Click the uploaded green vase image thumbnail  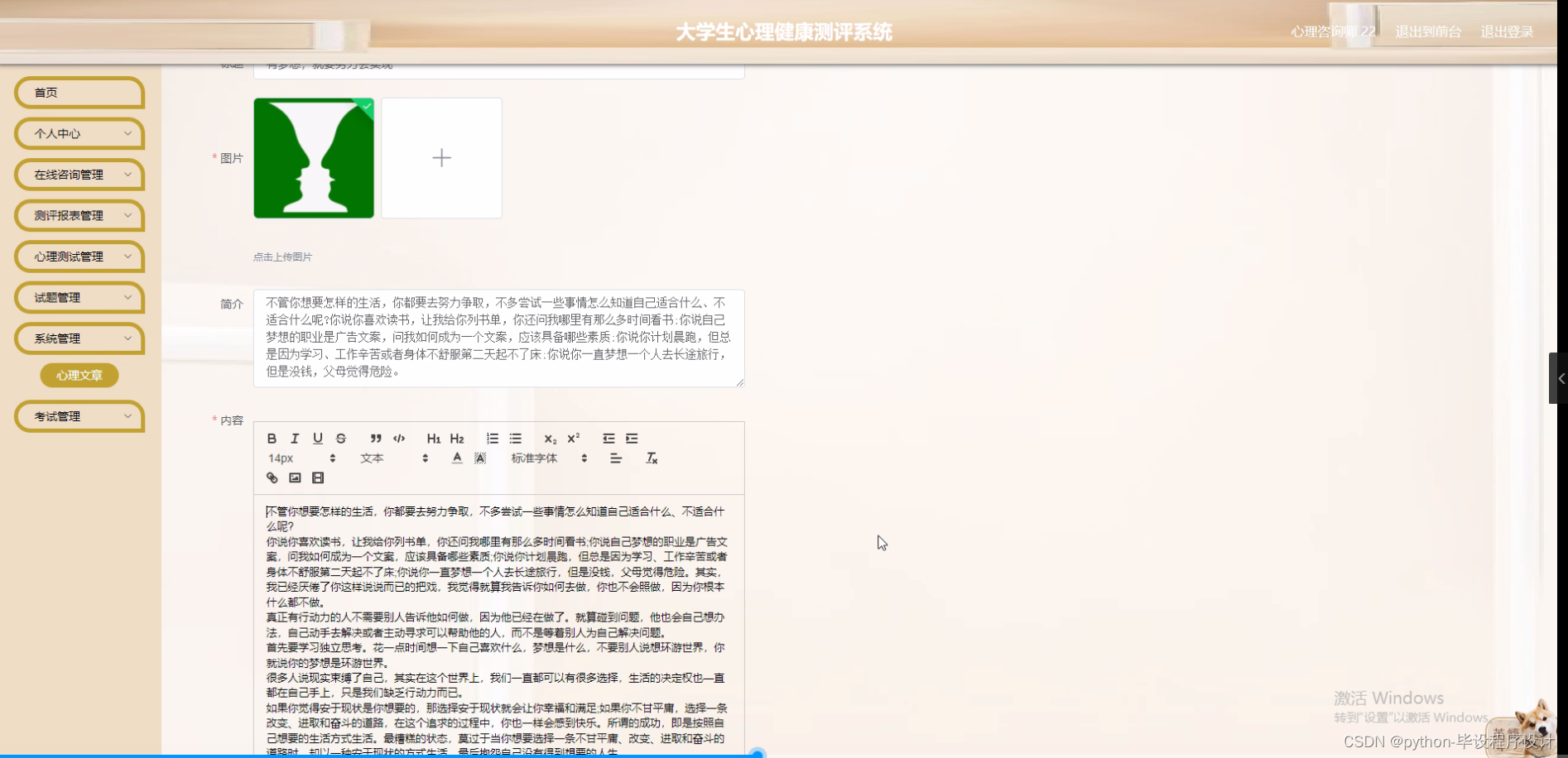pyautogui.click(x=314, y=157)
